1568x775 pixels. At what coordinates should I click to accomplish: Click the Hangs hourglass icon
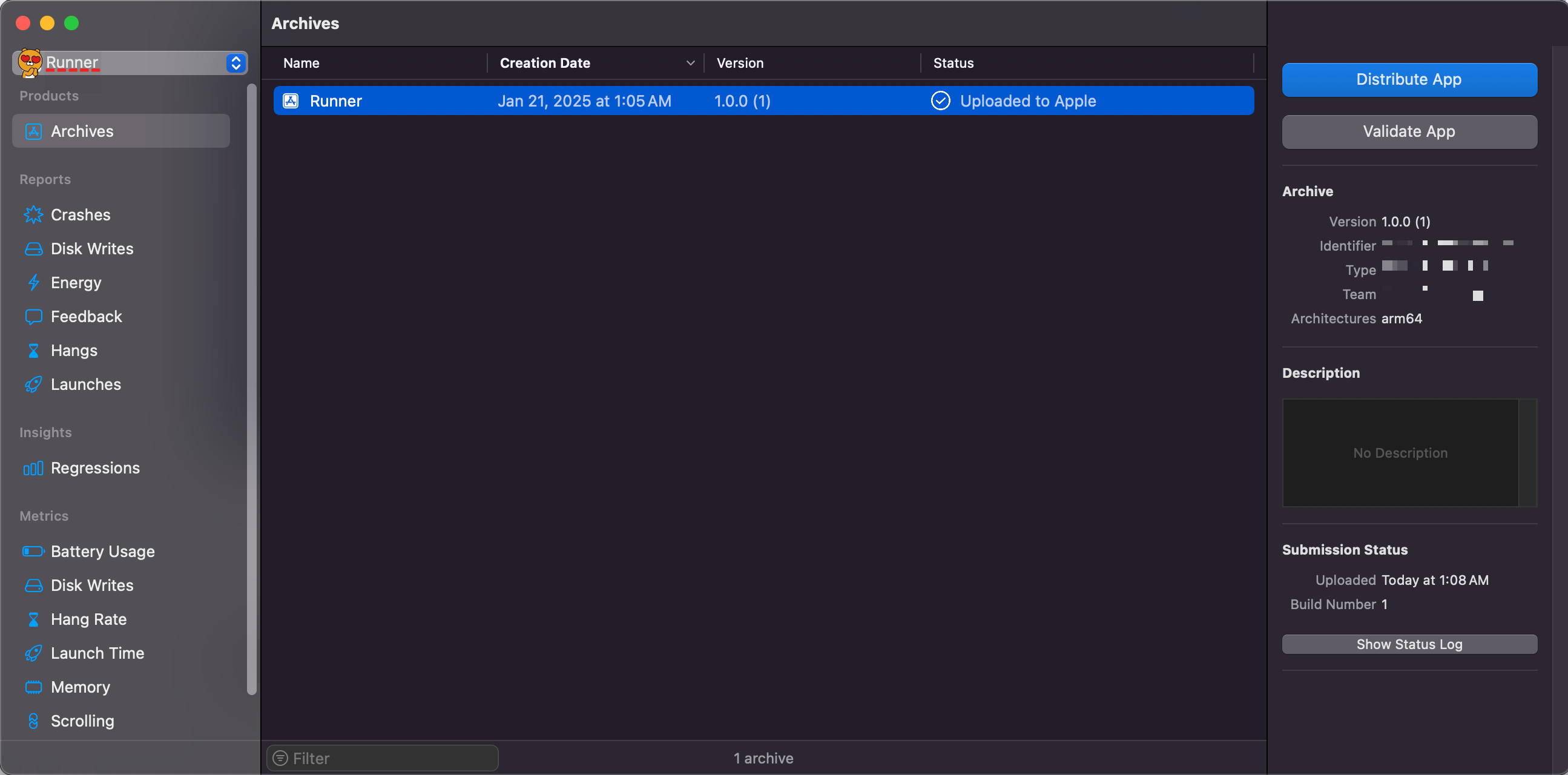tap(33, 351)
